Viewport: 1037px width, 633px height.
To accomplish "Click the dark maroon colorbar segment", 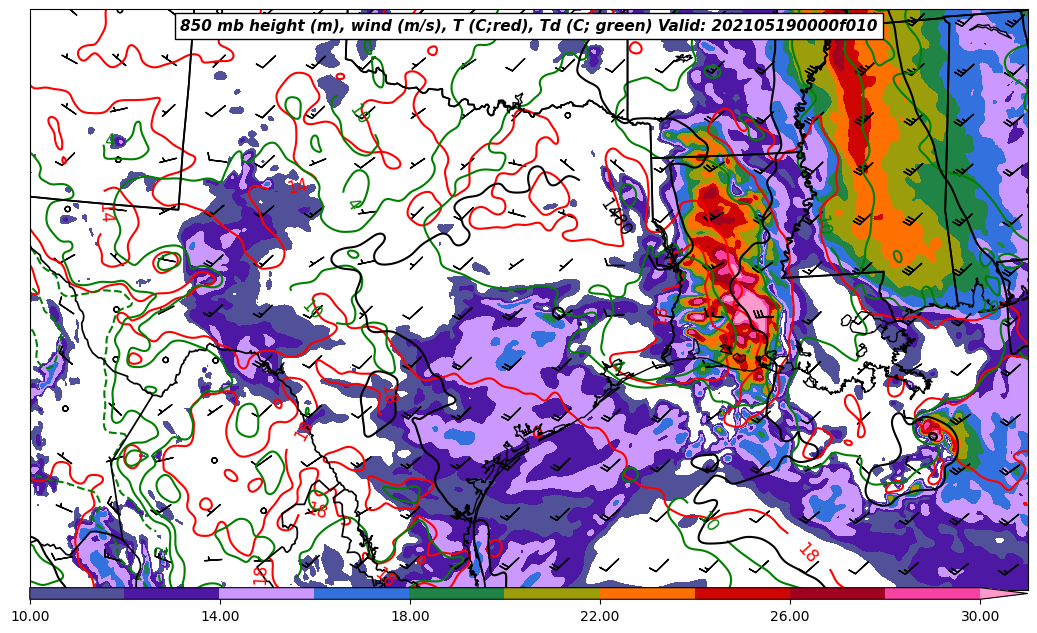I will tap(837, 593).
